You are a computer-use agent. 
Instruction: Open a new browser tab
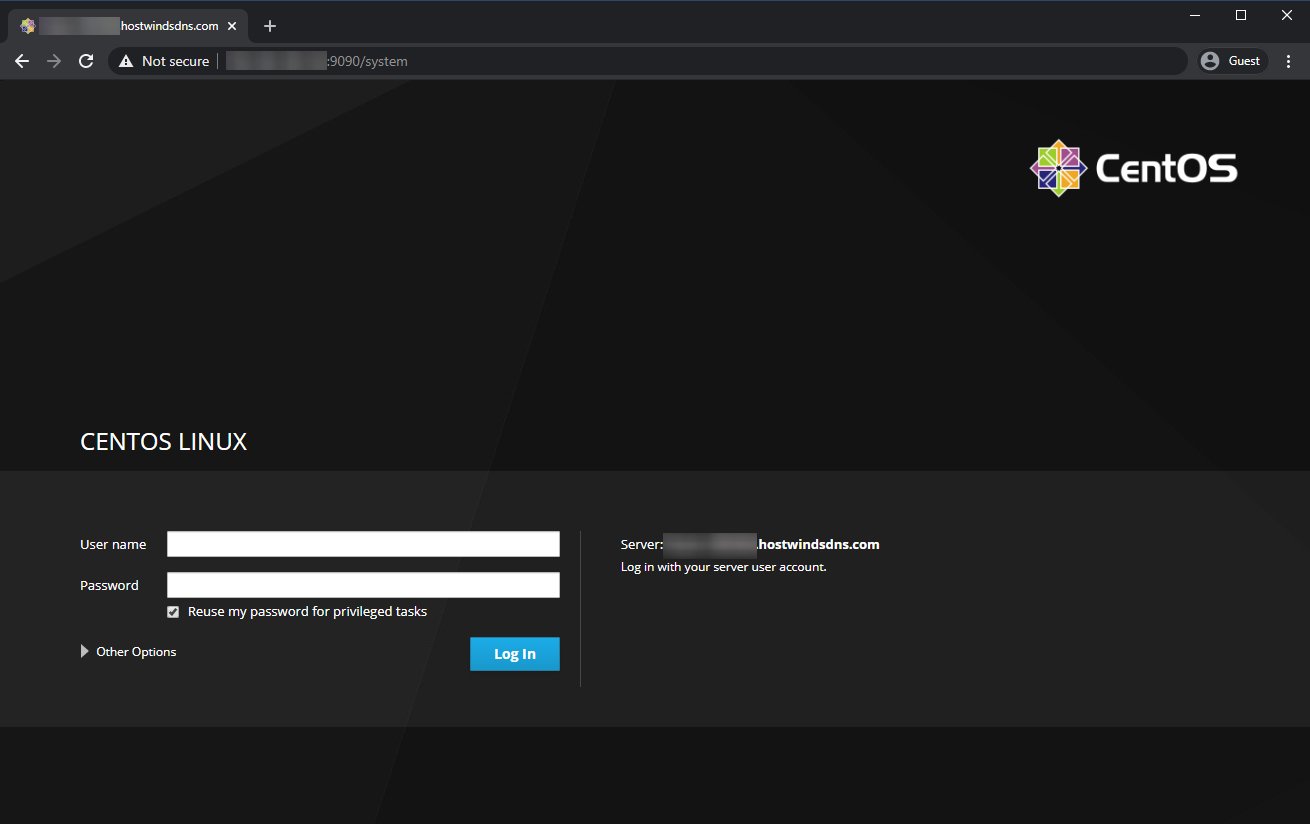coord(269,26)
